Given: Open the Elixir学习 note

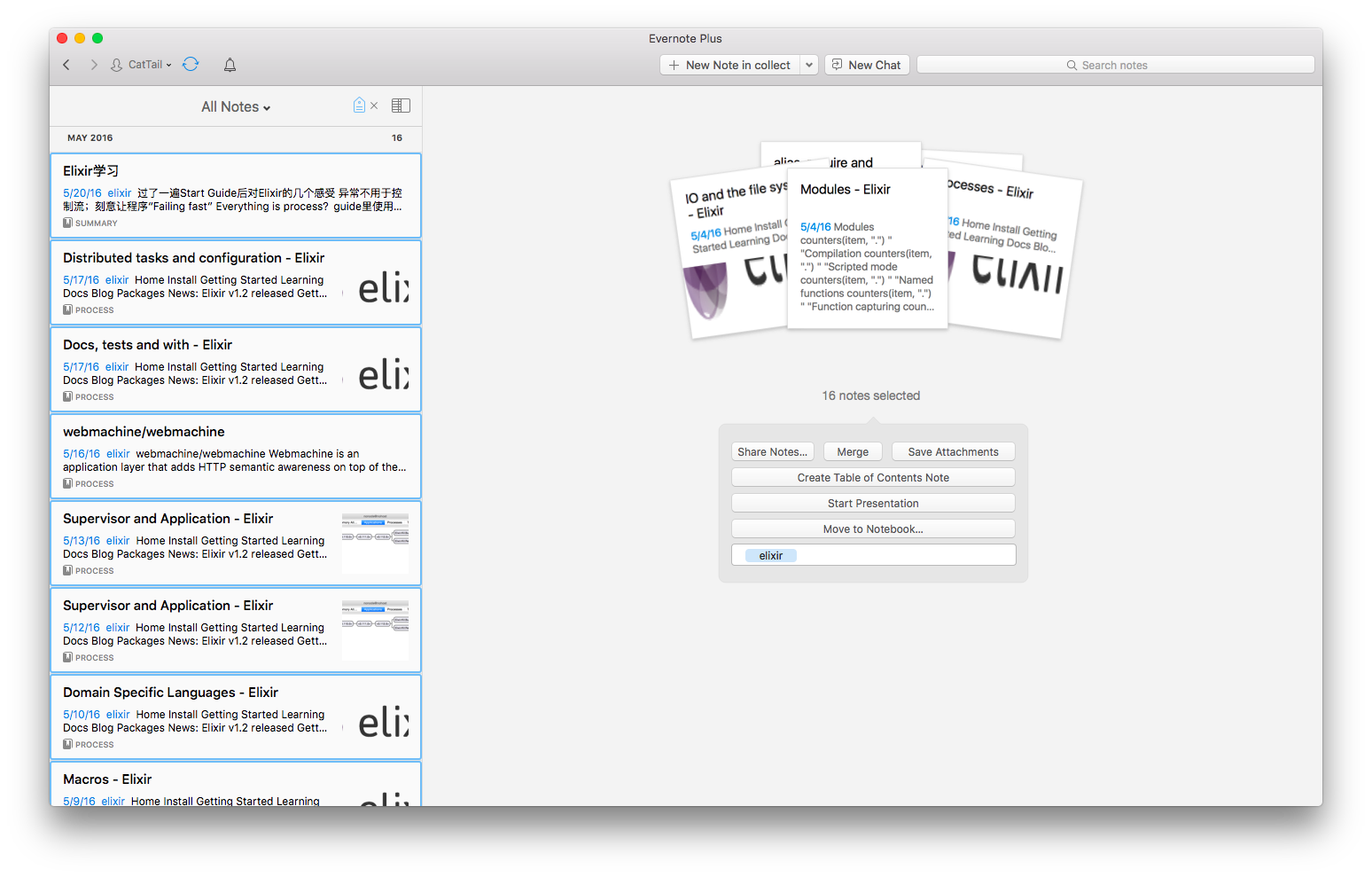Looking at the screenshot, I should [x=236, y=195].
